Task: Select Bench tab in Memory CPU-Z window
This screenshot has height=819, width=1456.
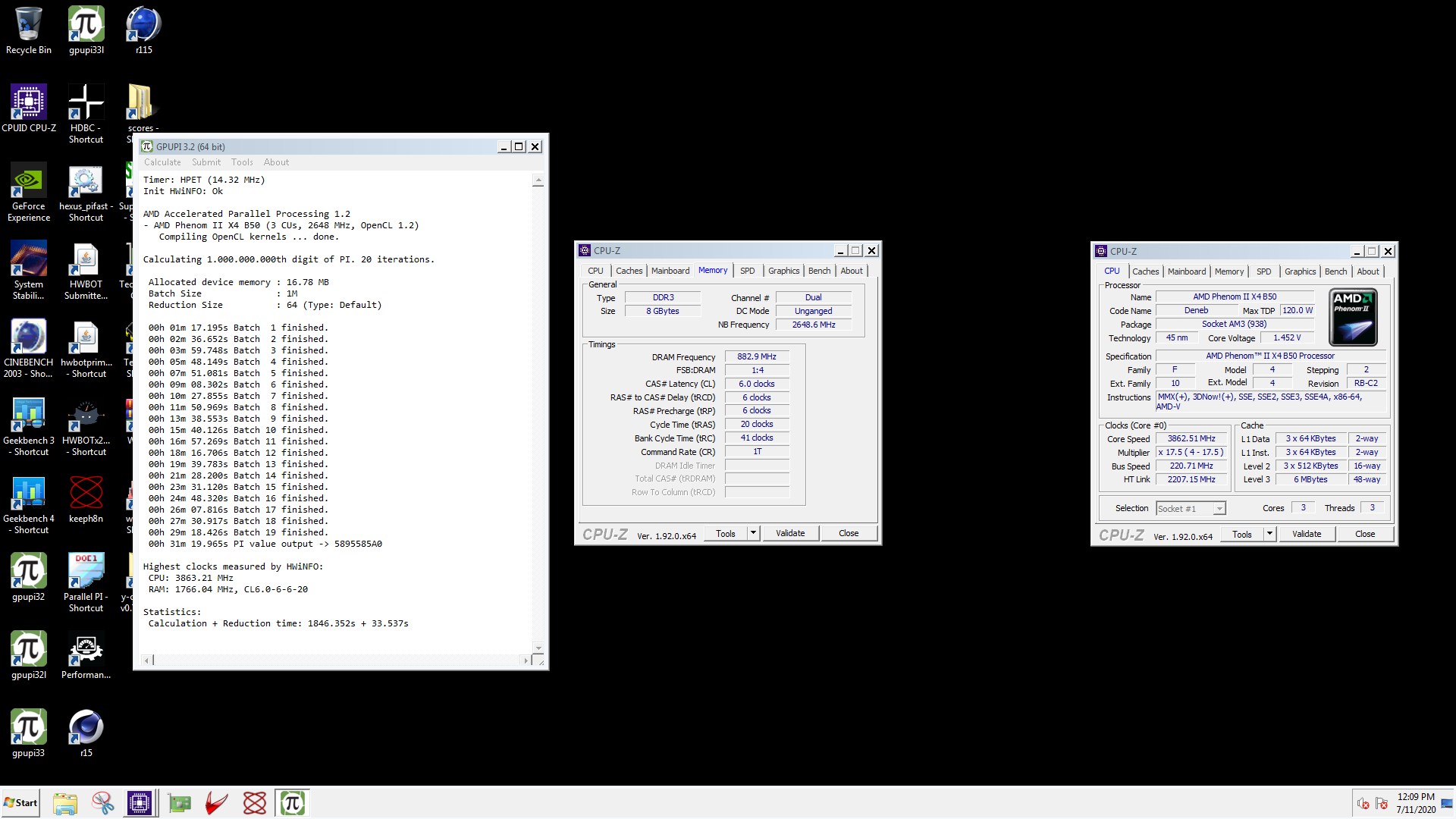Action: pyautogui.click(x=819, y=271)
